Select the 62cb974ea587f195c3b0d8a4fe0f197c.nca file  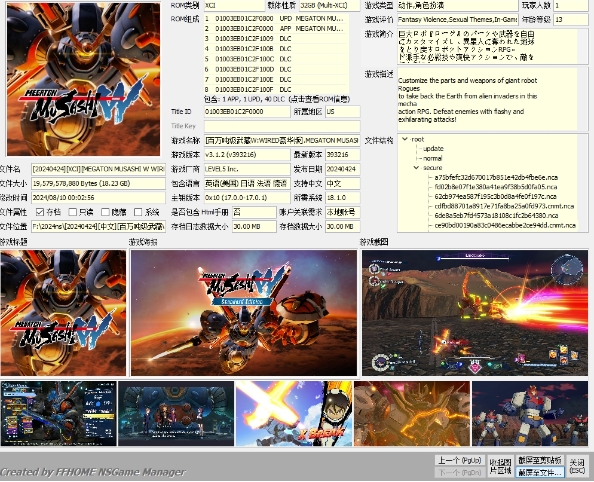click(495, 196)
